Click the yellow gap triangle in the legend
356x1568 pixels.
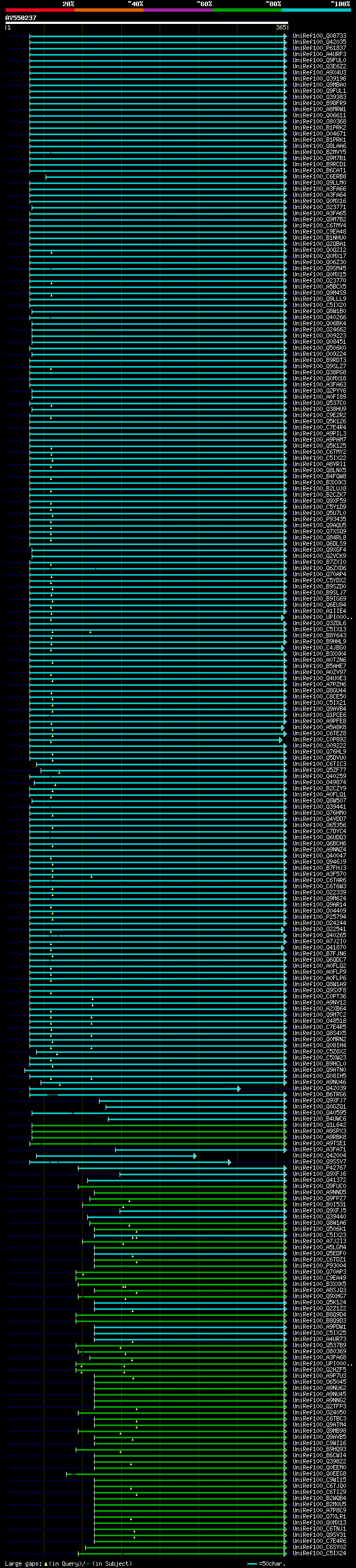[x=46, y=1564]
